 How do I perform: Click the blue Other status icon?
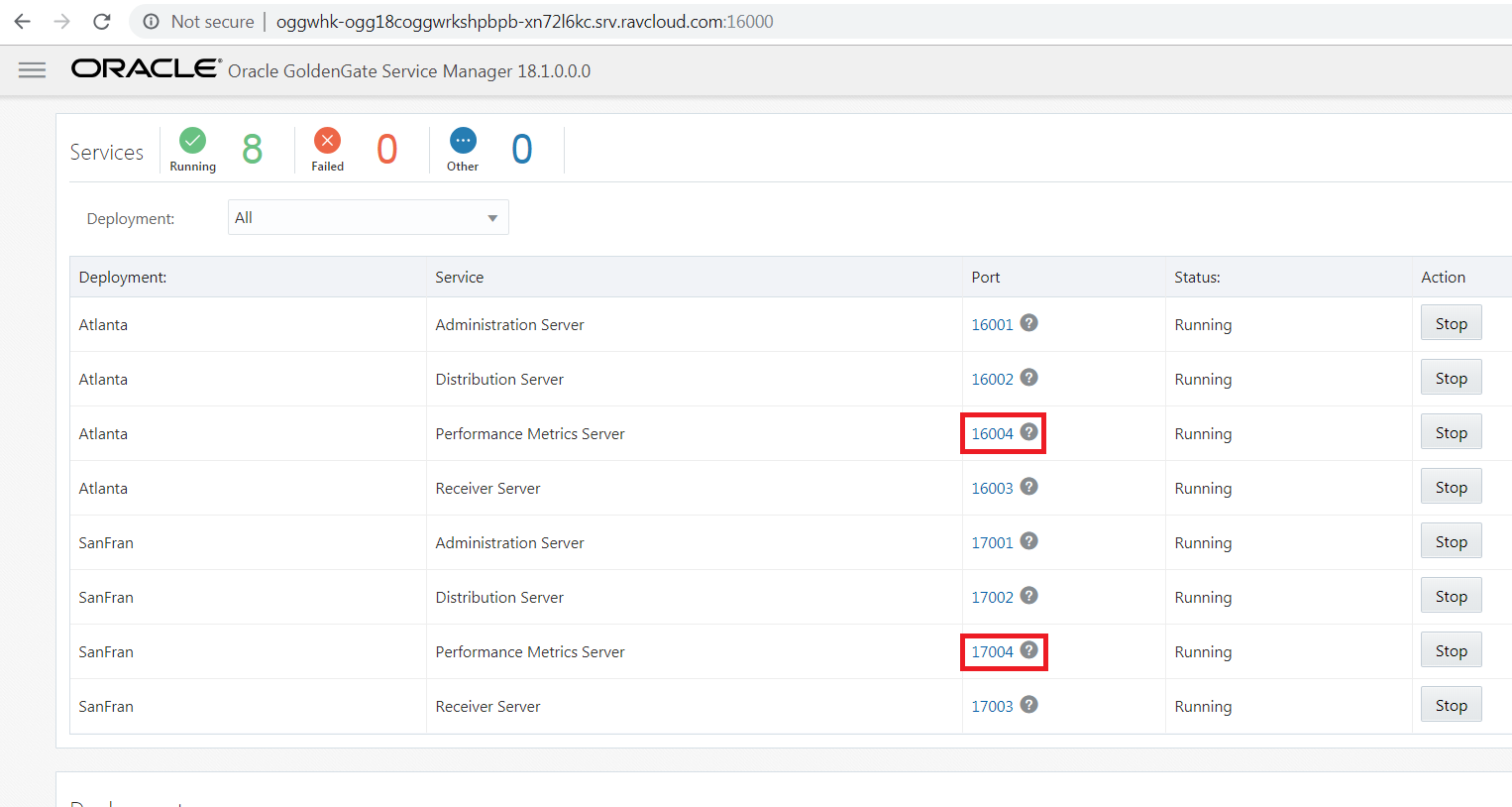(463, 140)
